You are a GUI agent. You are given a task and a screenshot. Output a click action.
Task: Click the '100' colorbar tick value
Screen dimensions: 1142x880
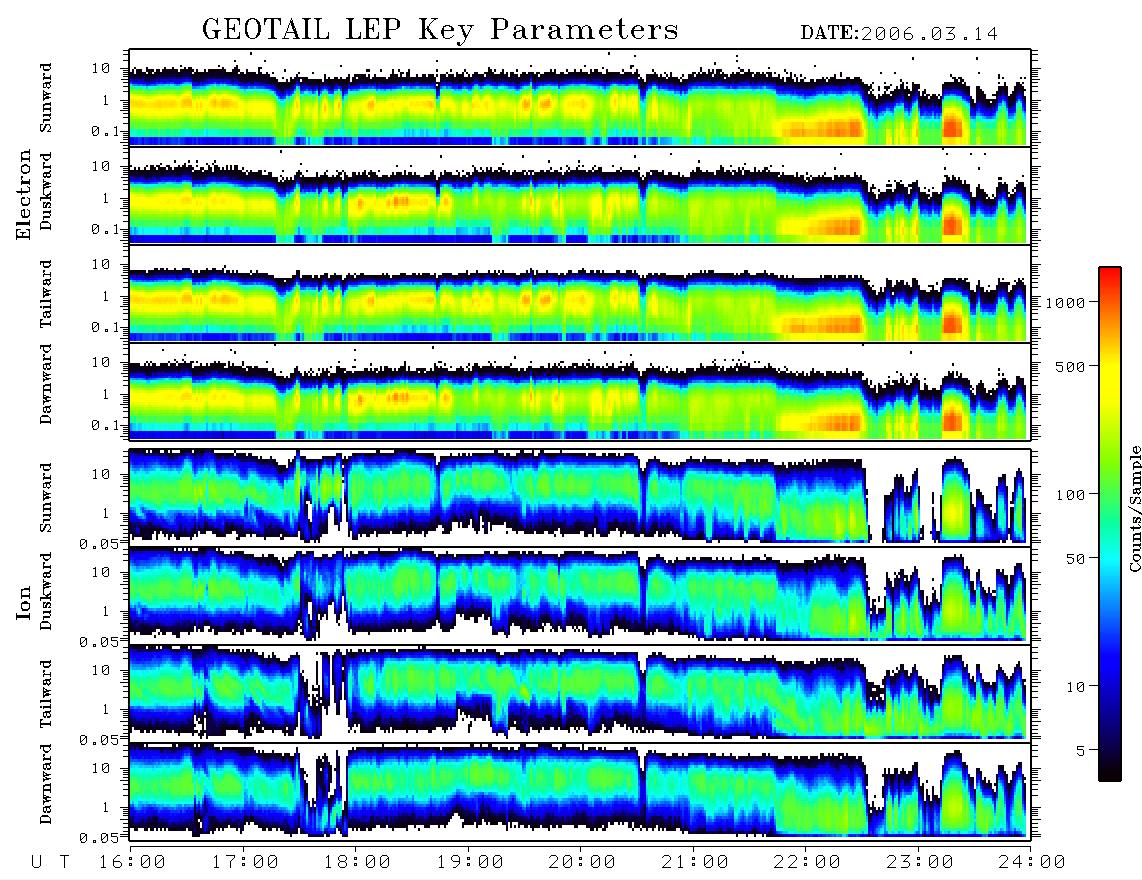click(1071, 495)
